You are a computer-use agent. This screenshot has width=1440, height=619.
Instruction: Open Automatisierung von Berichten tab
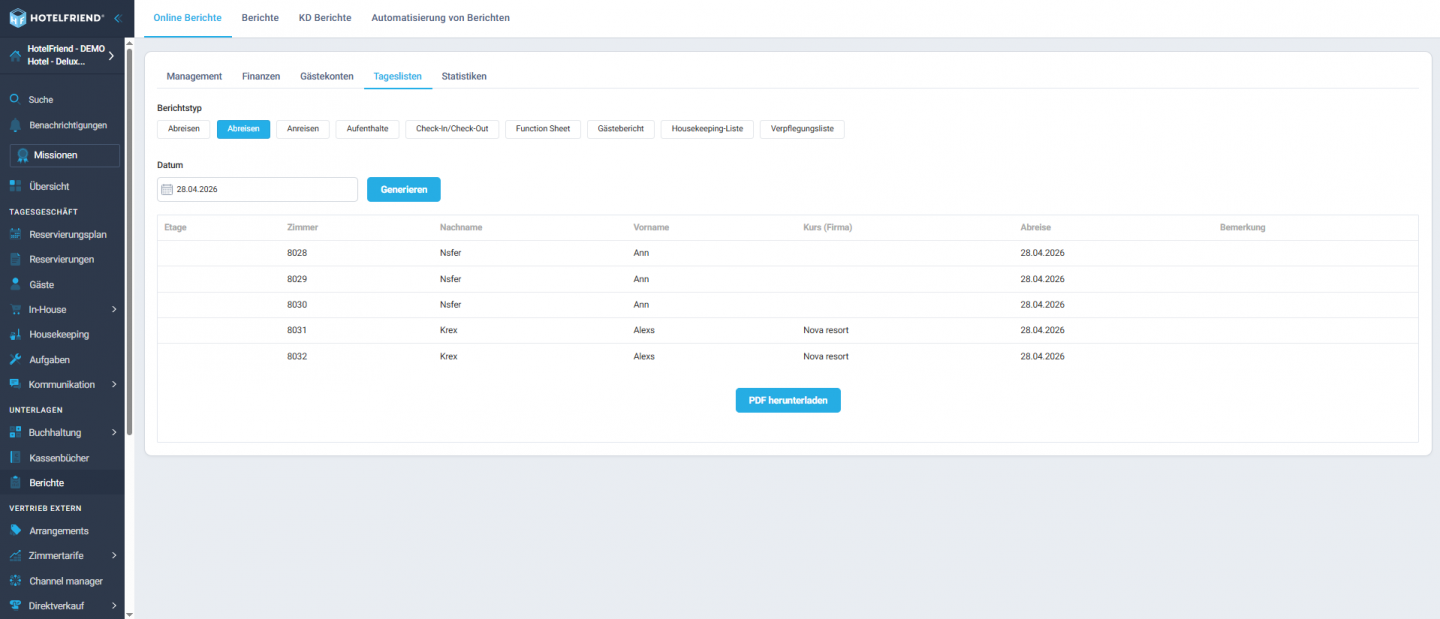pyautogui.click(x=440, y=18)
